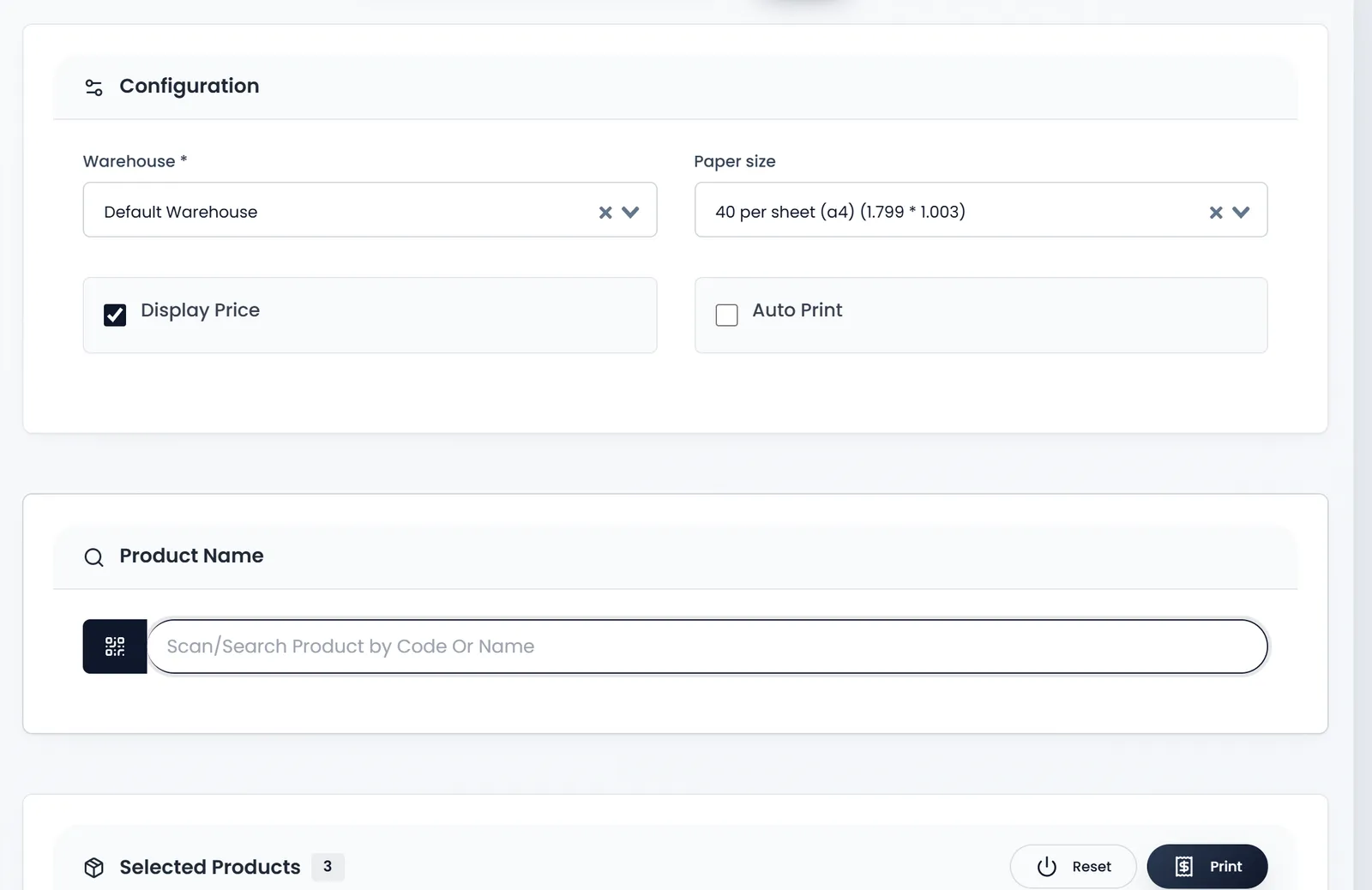1372x890 pixels.
Task: Click the Selected Products heading
Action: [x=210, y=867]
